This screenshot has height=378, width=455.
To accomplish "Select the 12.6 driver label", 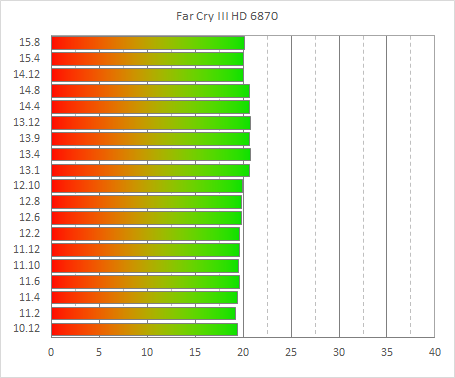I will [29, 217].
